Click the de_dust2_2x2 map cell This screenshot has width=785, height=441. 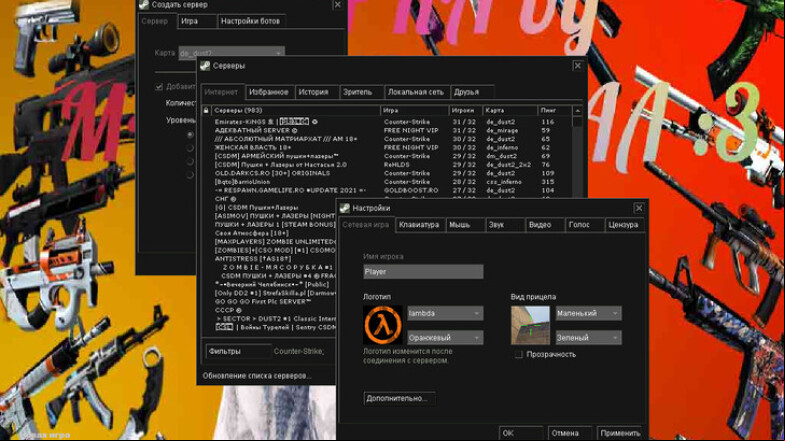pyautogui.click(x=508, y=165)
